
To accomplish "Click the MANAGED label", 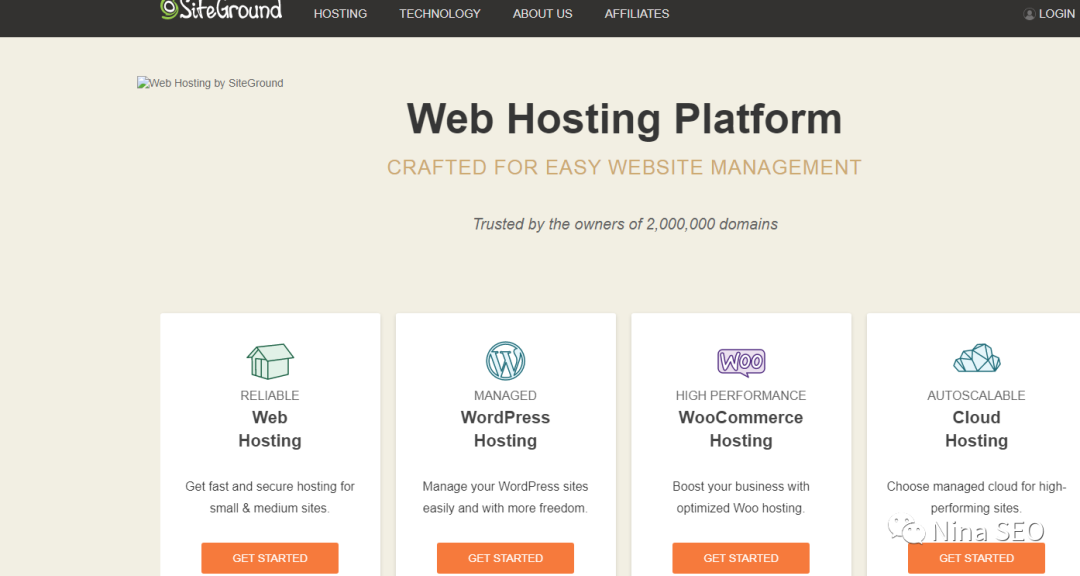I will 506,395.
